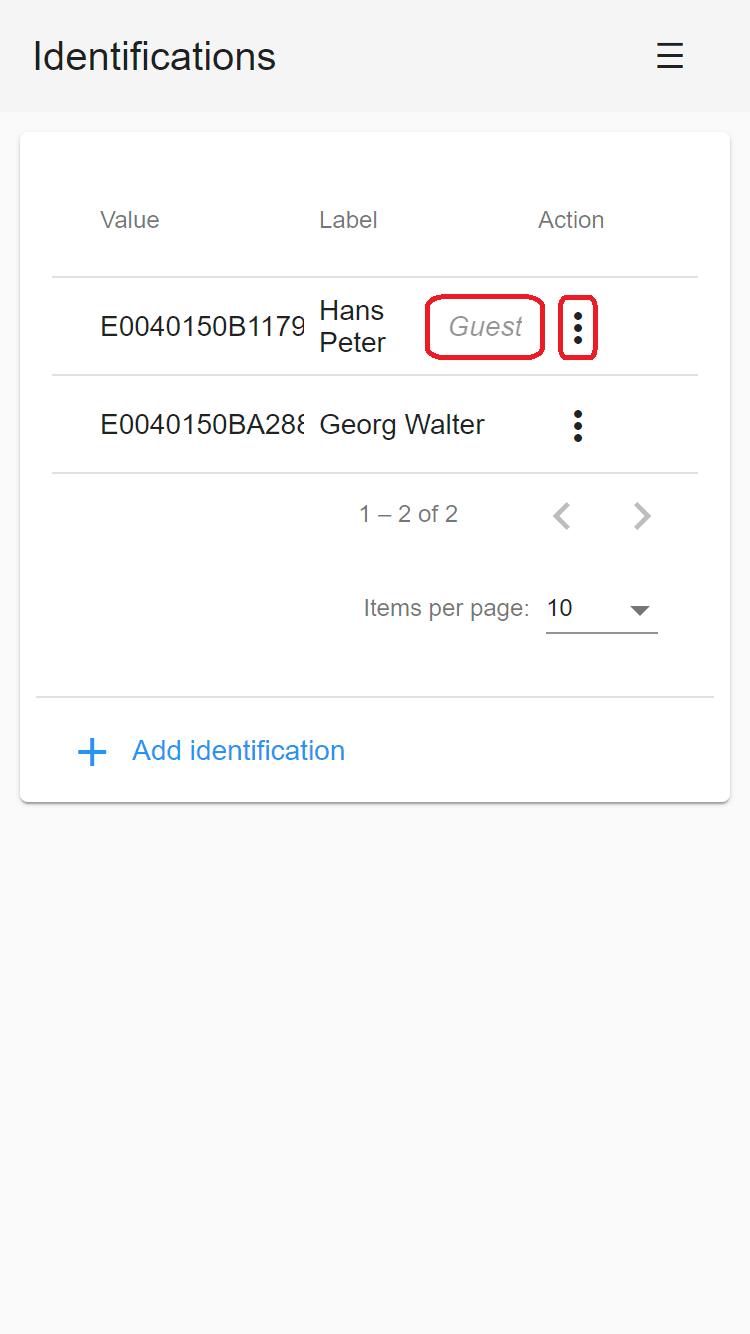The width and height of the screenshot is (750, 1334).
Task: Click the Action column header
Action: (571, 220)
